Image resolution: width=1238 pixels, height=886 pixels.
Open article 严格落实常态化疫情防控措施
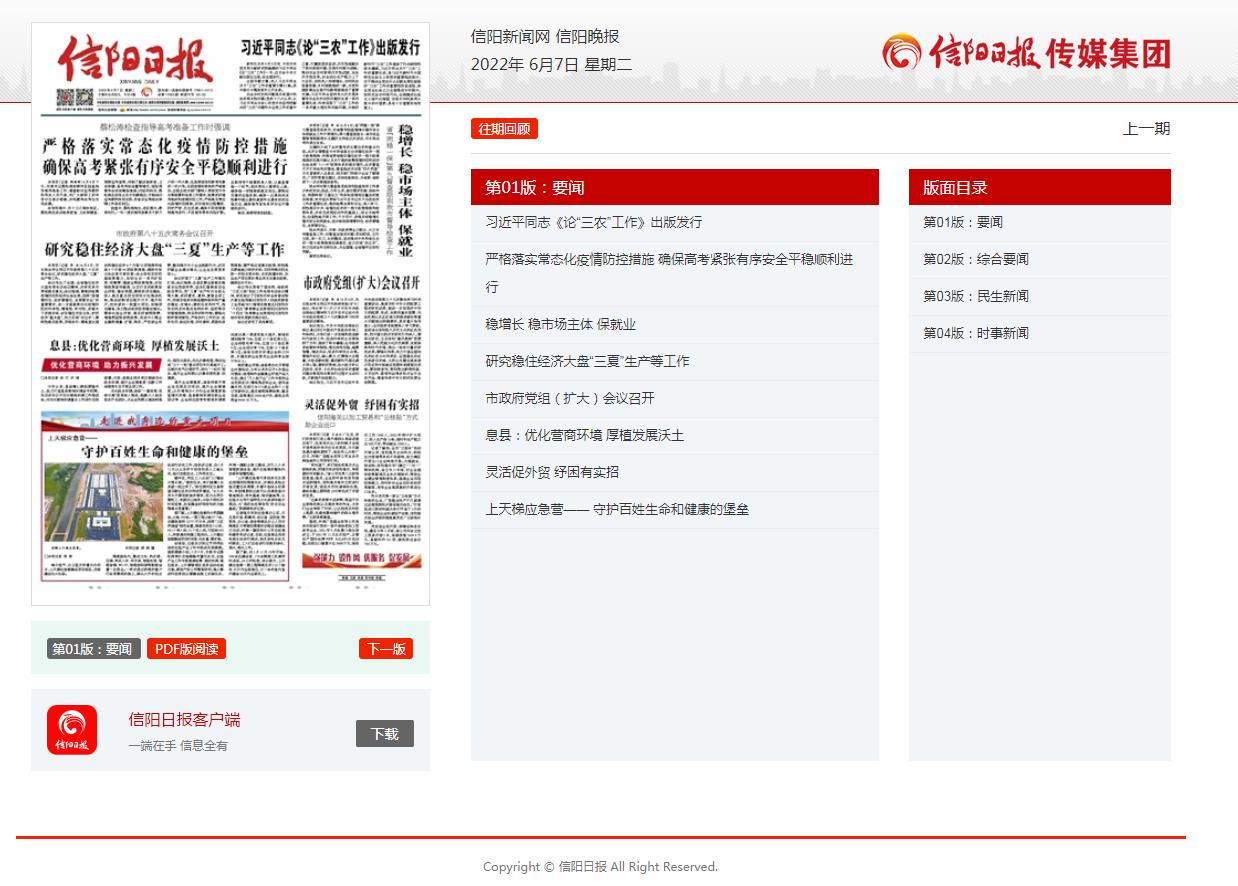point(668,273)
